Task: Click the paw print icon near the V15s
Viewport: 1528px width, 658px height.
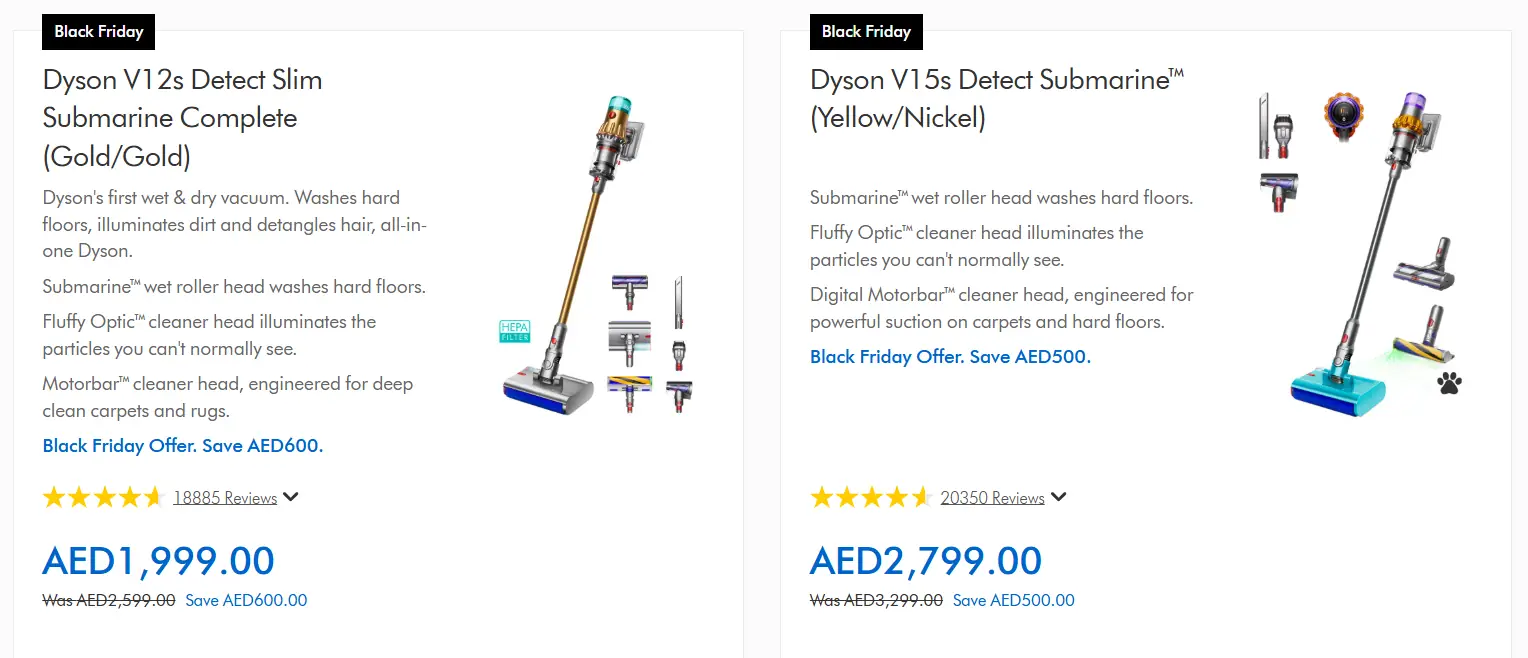Action: click(x=1450, y=383)
